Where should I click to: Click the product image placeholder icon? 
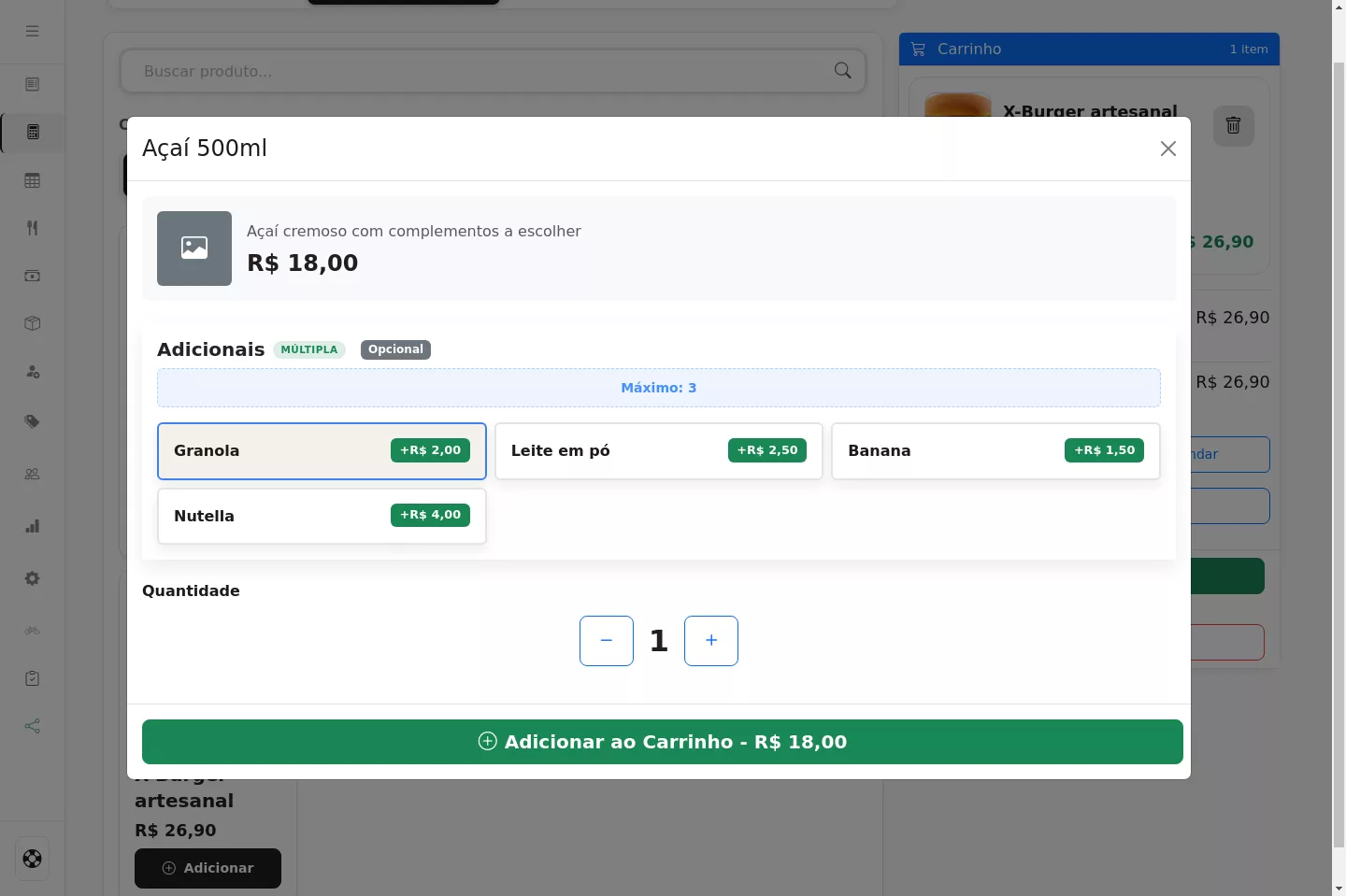pos(194,249)
